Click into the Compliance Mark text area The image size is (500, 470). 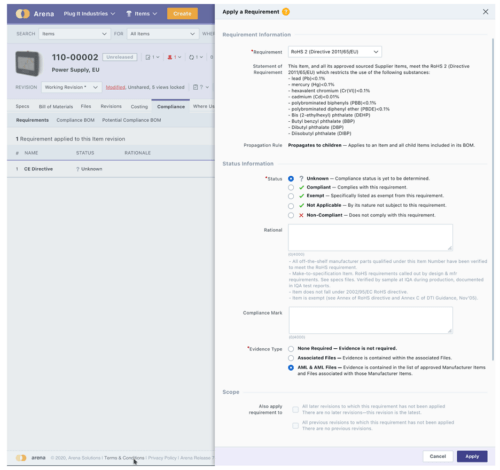tap(370, 320)
